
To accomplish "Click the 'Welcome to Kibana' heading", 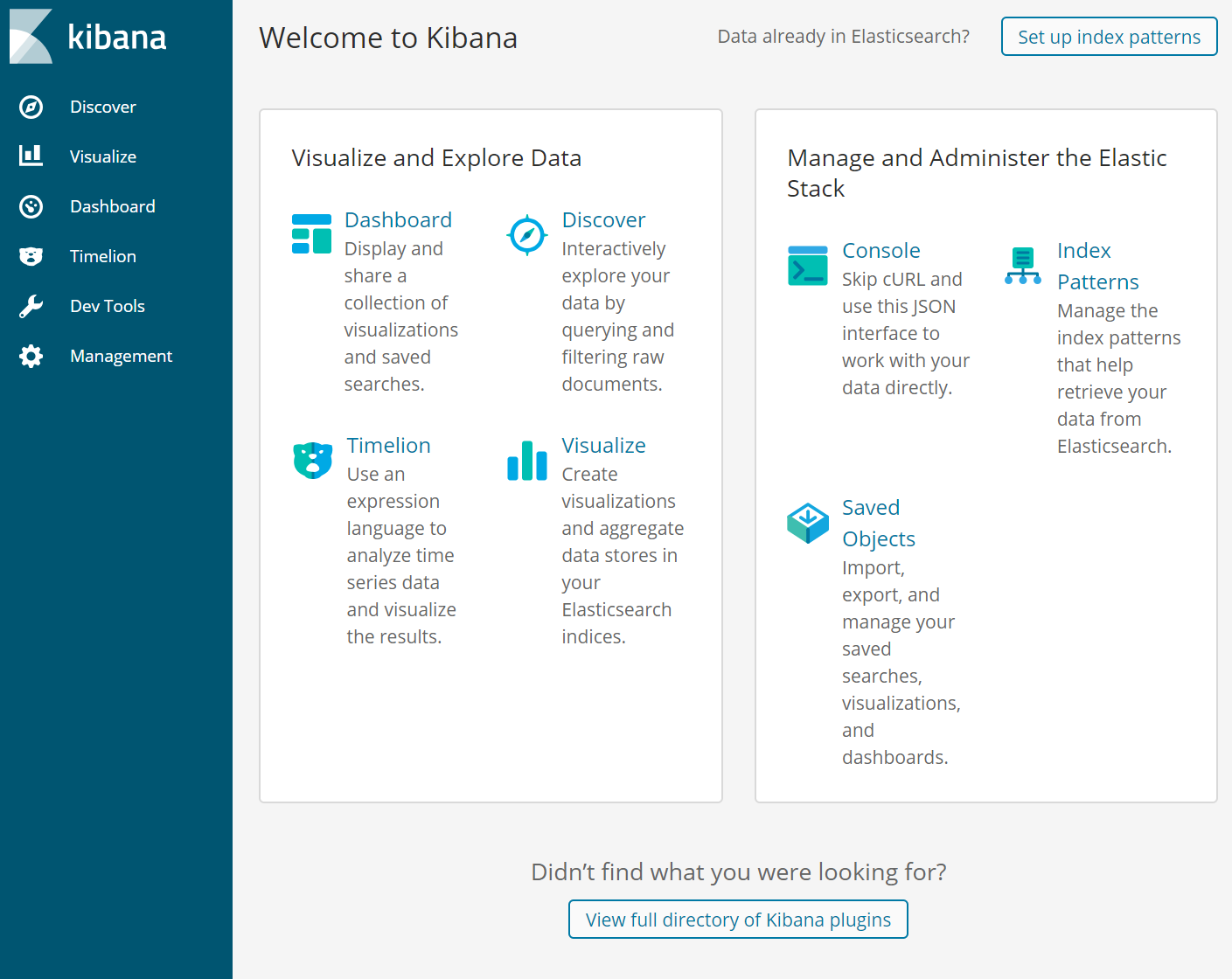I will (388, 38).
